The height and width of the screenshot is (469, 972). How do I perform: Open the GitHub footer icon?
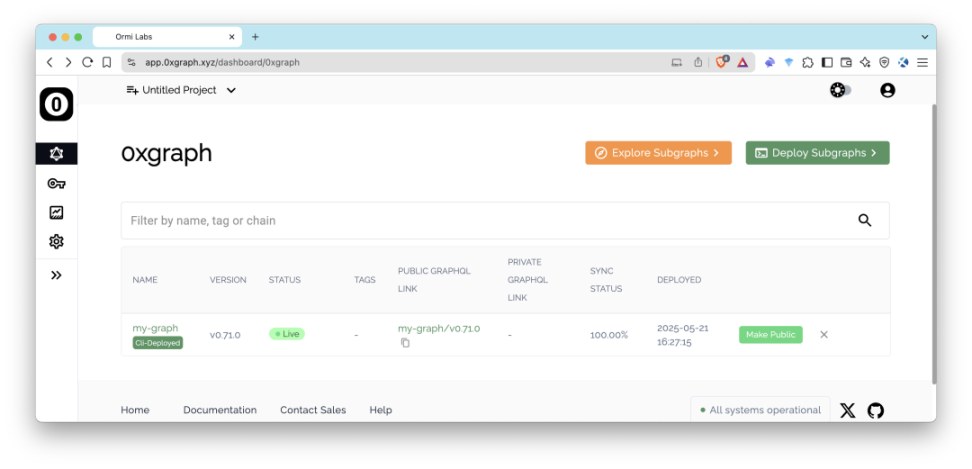(875, 410)
